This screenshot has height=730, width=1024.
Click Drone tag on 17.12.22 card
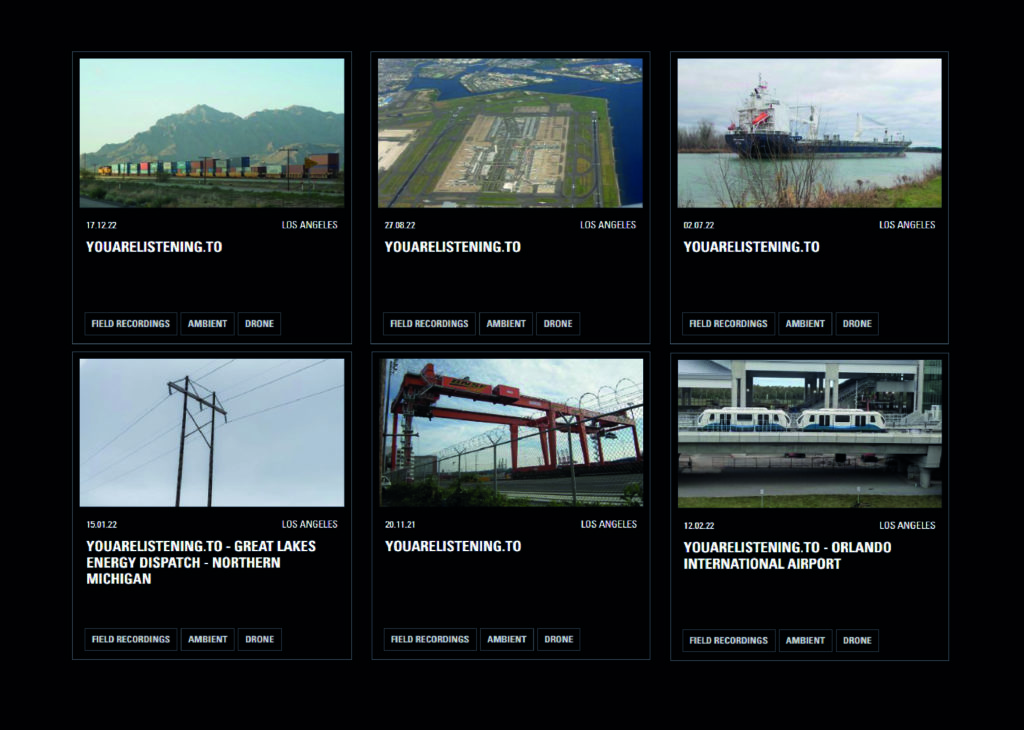(259, 323)
